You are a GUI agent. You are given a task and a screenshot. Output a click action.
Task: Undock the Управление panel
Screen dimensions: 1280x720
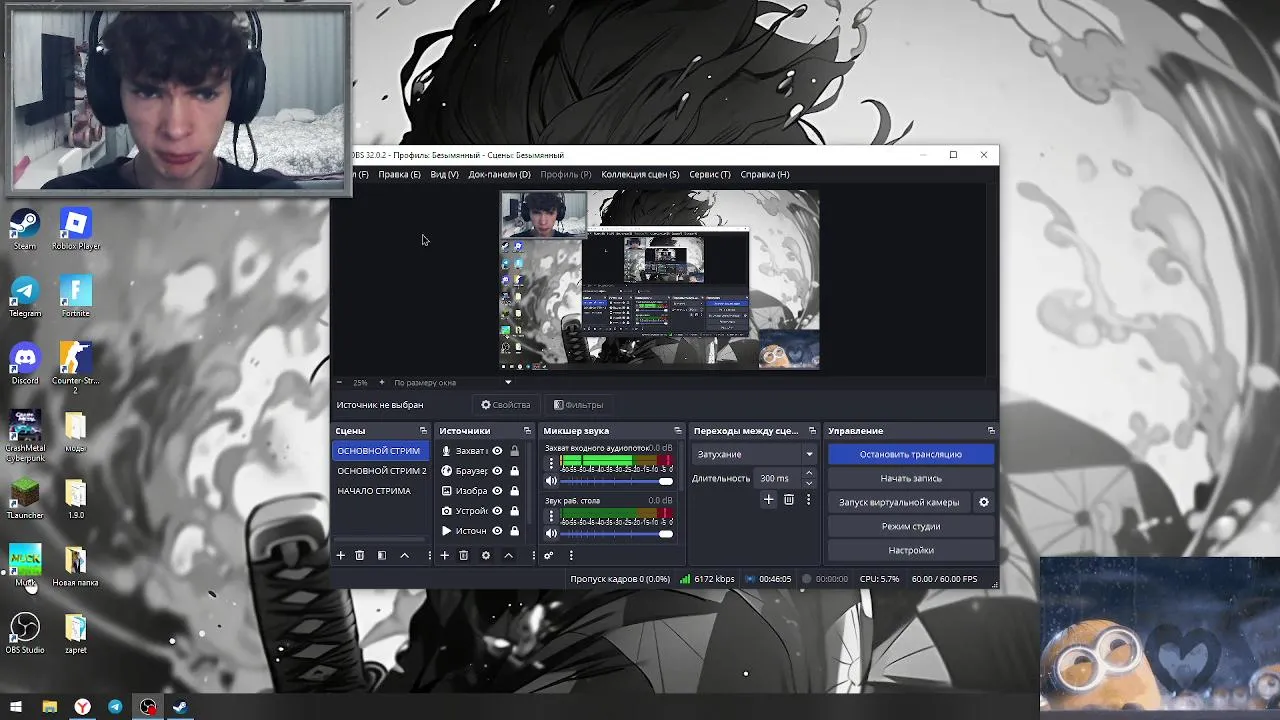[x=991, y=431]
